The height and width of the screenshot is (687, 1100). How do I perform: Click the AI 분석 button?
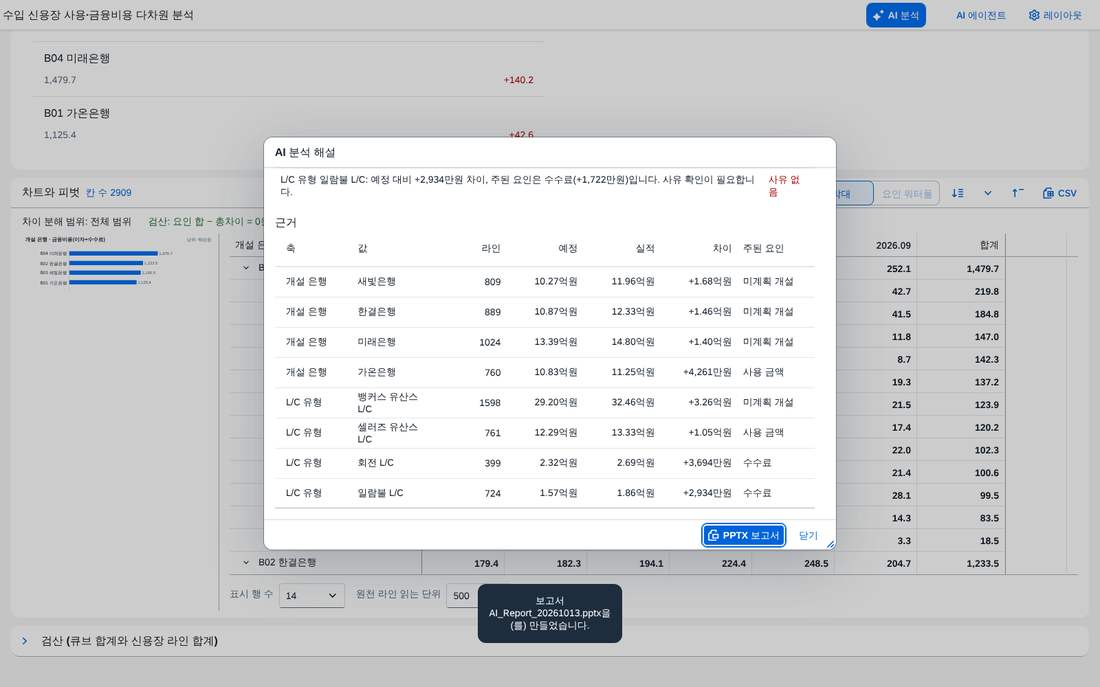(895, 15)
